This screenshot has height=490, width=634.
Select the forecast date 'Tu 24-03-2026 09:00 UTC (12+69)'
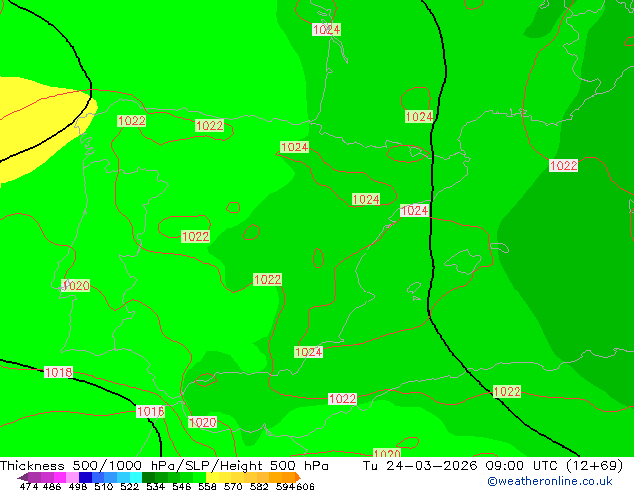493,466
